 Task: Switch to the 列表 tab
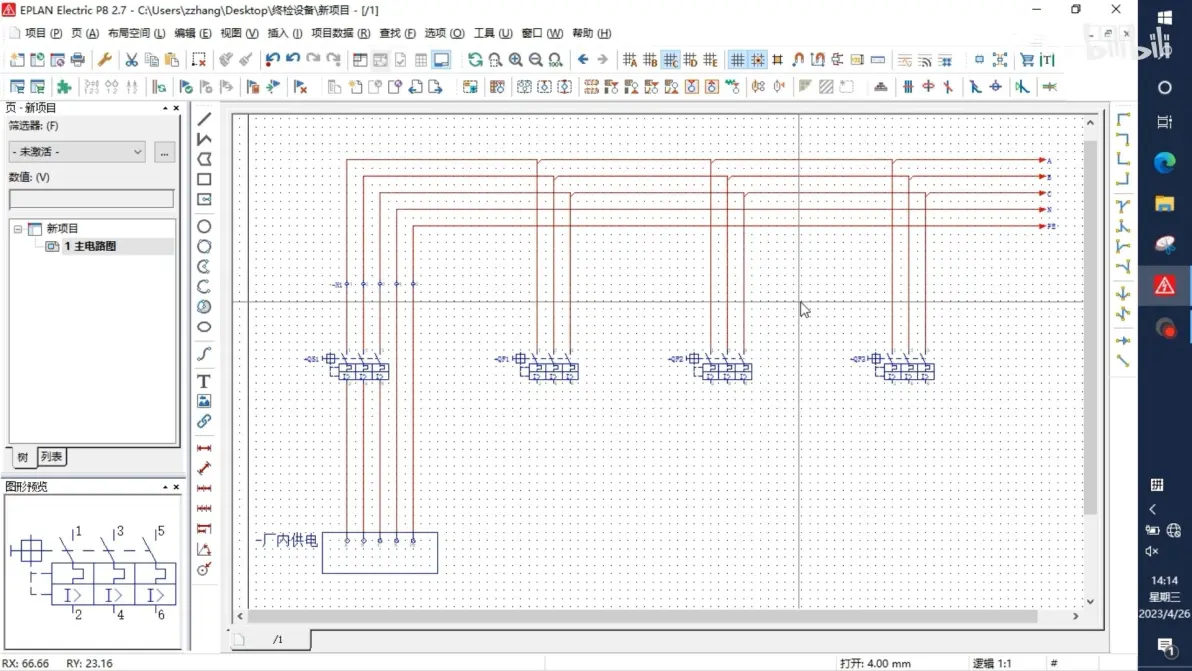(x=52, y=456)
